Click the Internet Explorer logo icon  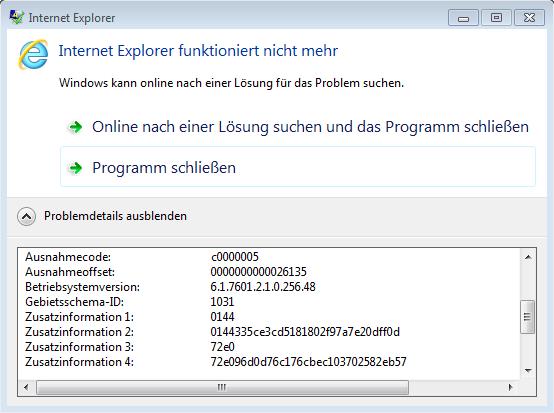pyautogui.click(x=34, y=54)
